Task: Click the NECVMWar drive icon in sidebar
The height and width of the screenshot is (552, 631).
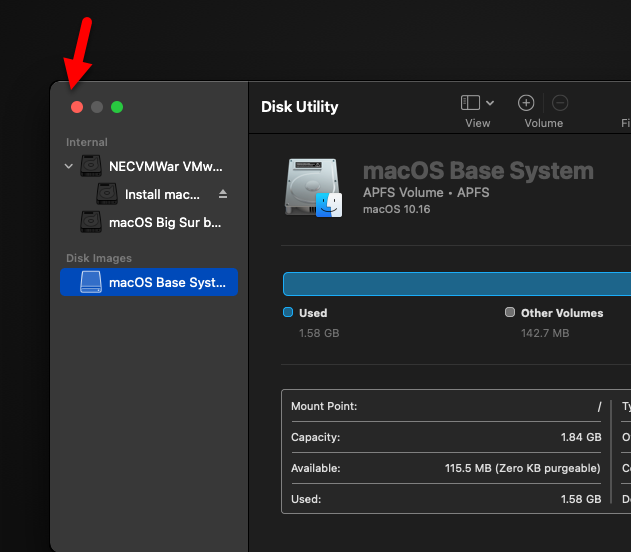Action: [x=92, y=166]
